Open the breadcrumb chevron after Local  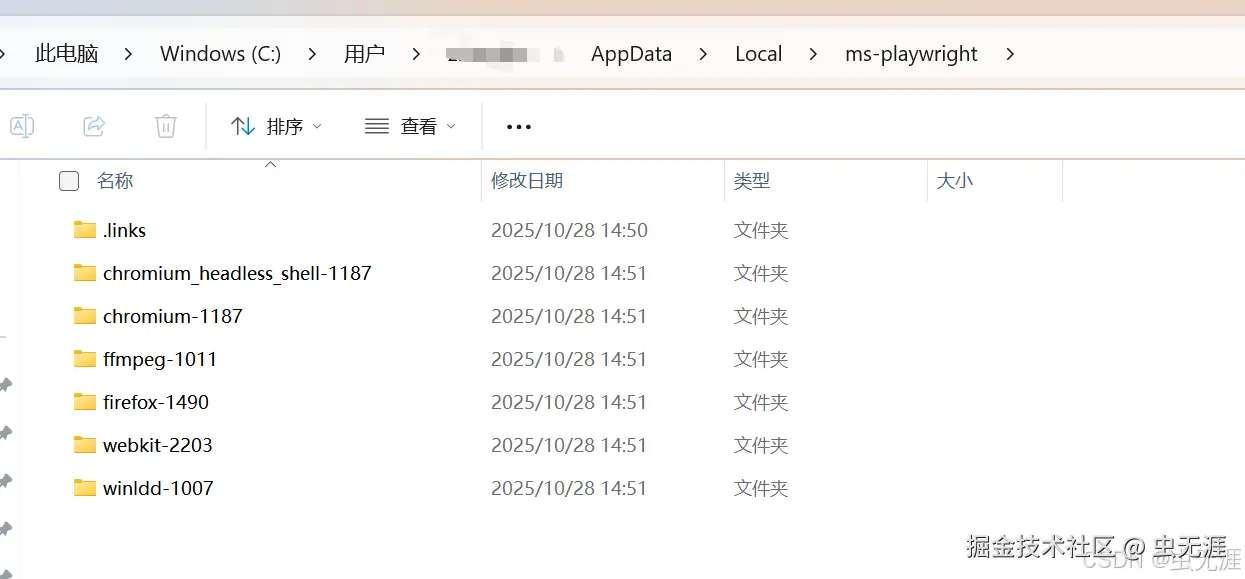[x=812, y=54]
